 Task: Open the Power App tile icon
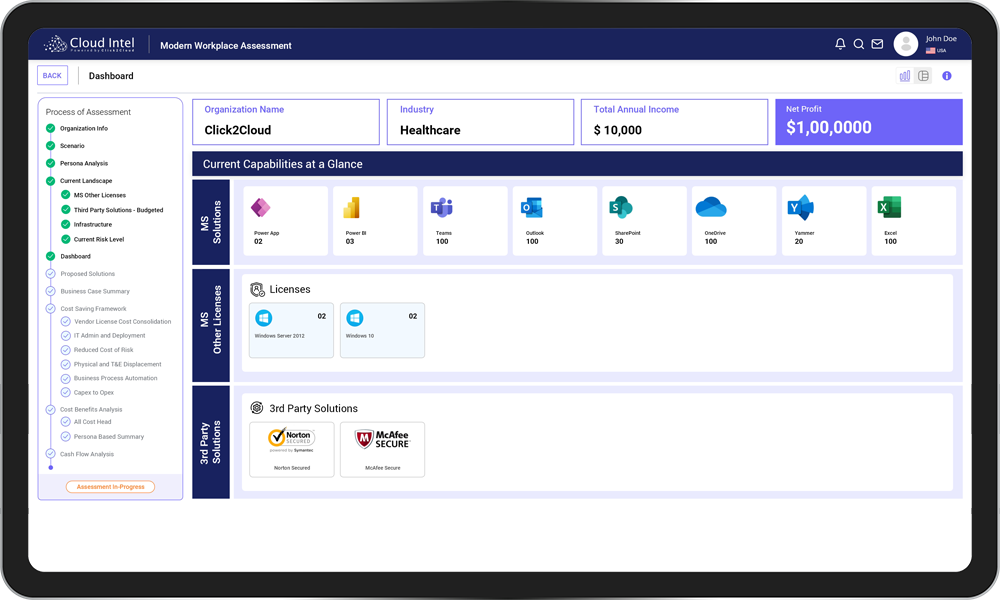260,207
